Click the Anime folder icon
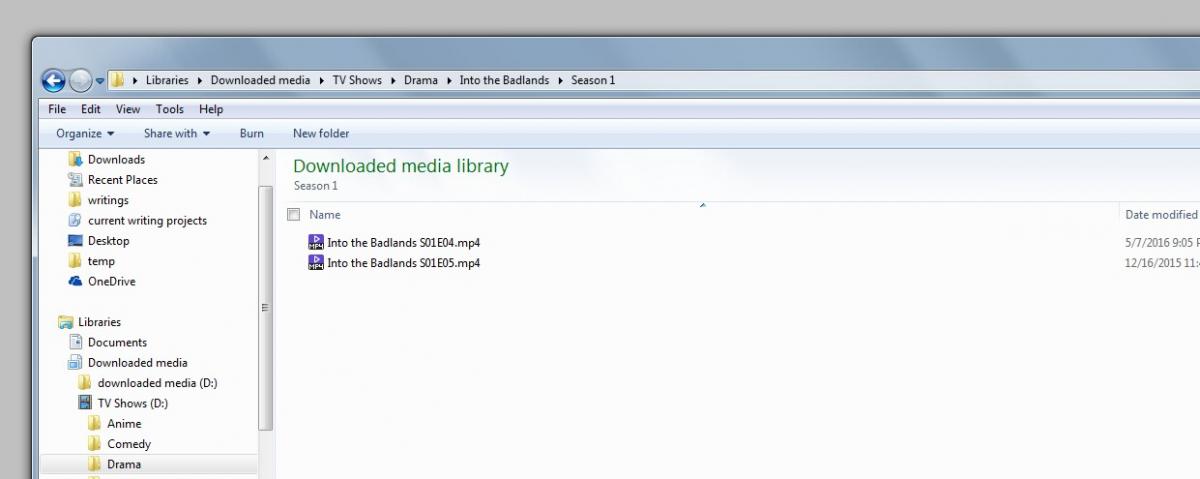The width and height of the screenshot is (1200, 479). point(94,423)
